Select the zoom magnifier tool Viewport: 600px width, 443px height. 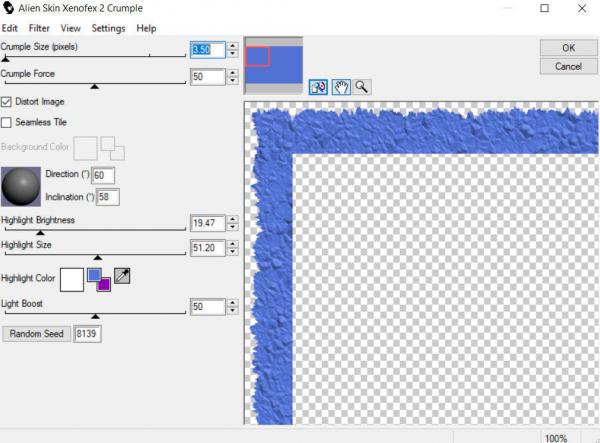coord(361,87)
